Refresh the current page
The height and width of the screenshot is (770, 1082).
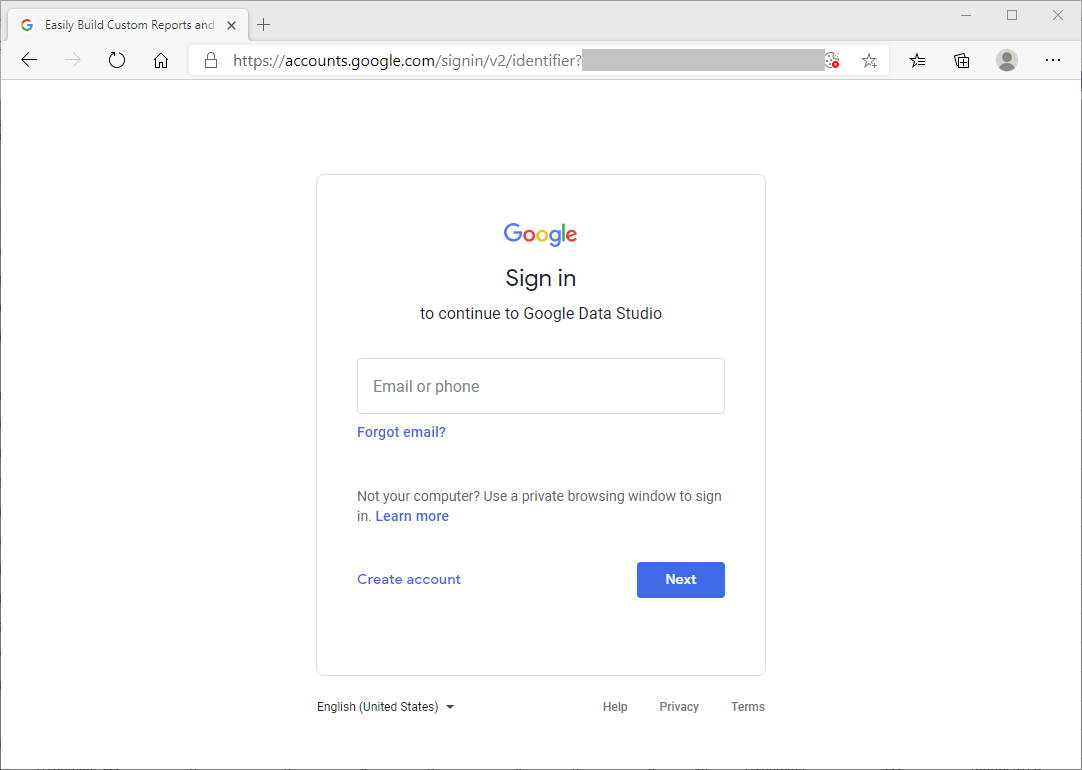point(117,60)
